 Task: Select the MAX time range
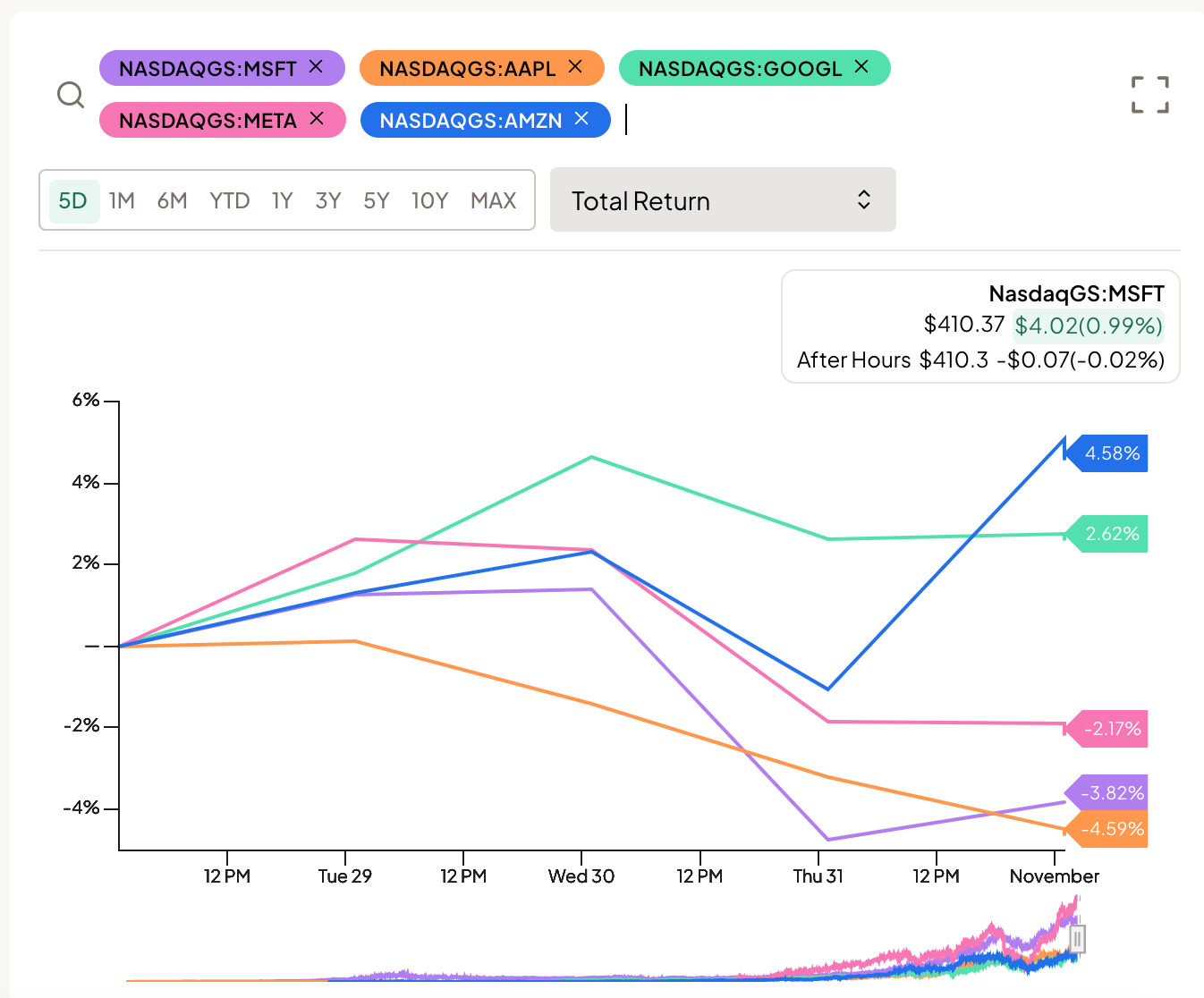pos(494,200)
